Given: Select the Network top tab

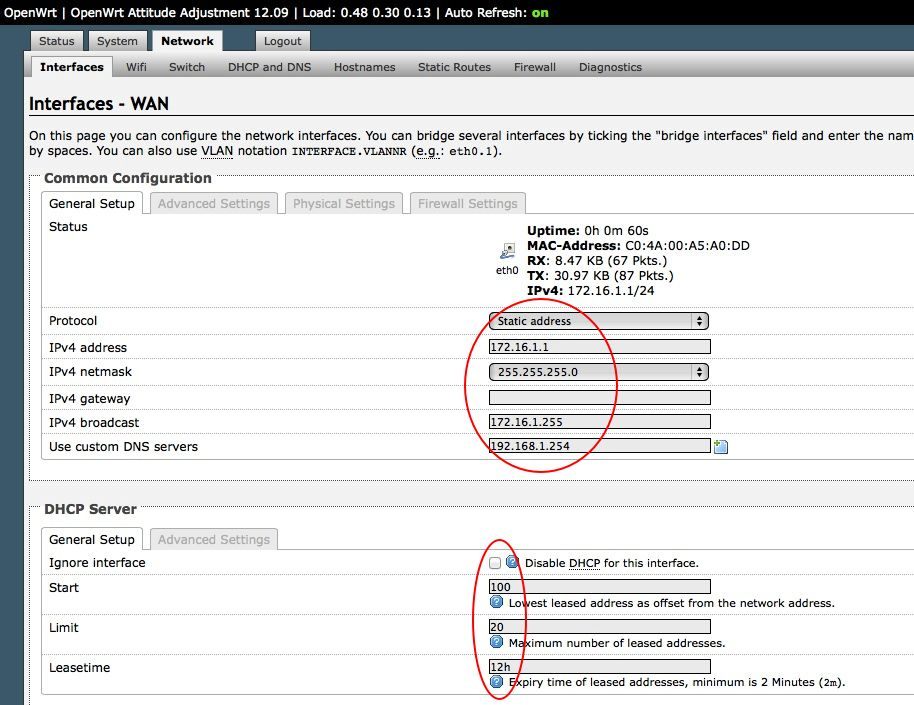Looking at the screenshot, I should (187, 41).
